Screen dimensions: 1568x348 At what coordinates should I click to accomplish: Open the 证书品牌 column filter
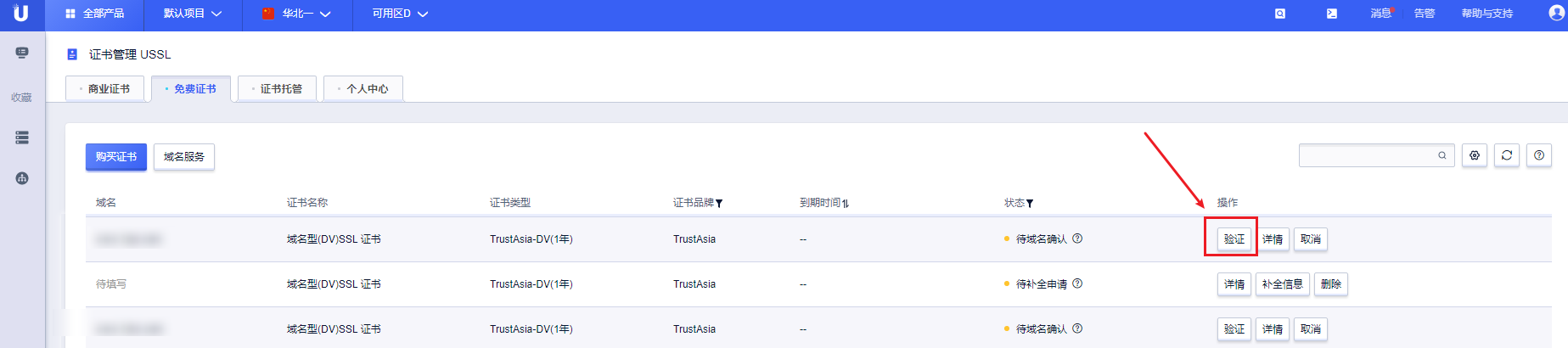tap(719, 204)
